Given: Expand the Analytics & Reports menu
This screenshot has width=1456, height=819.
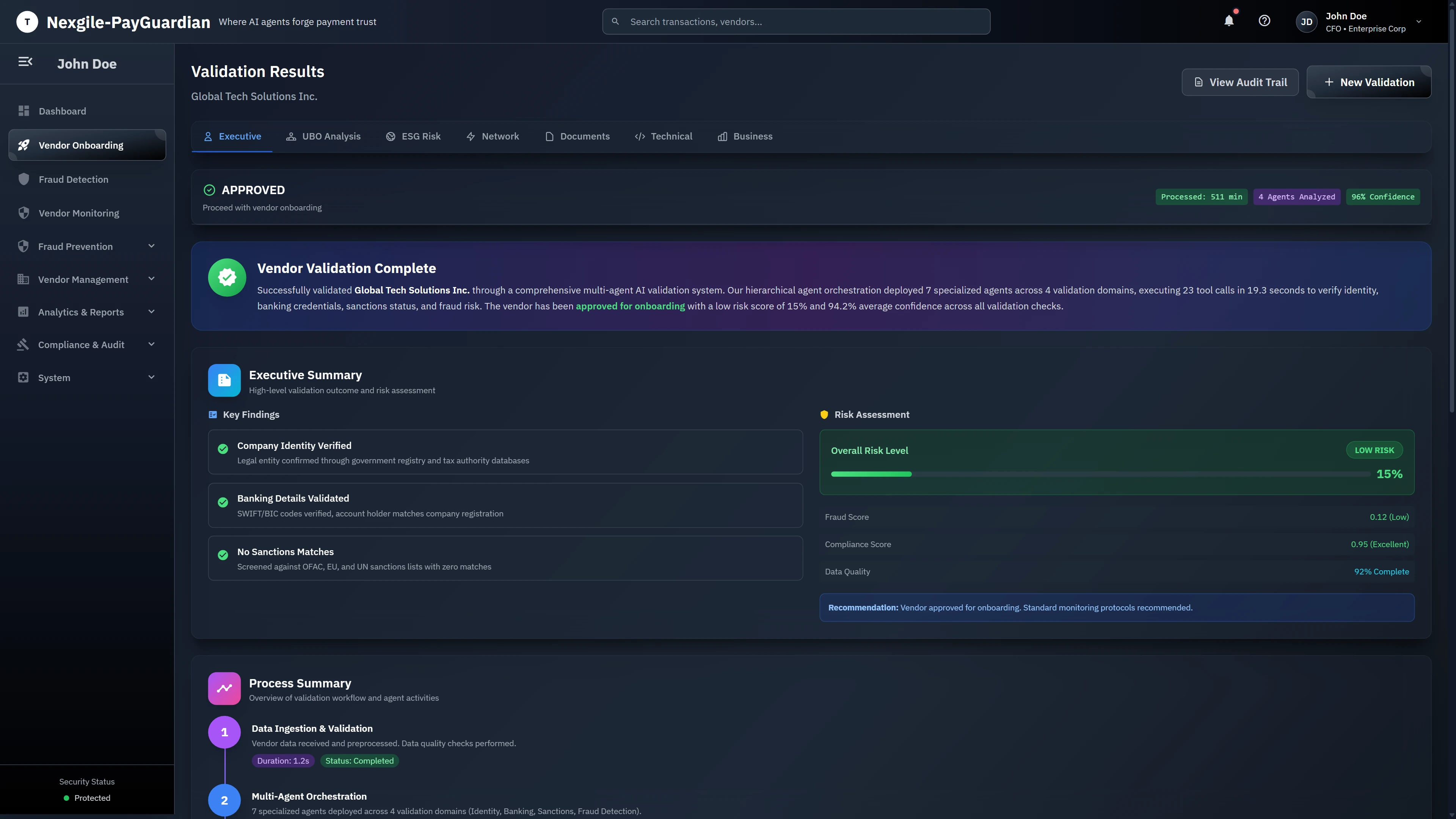Looking at the screenshot, I should pyautogui.click(x=81, y=312).
